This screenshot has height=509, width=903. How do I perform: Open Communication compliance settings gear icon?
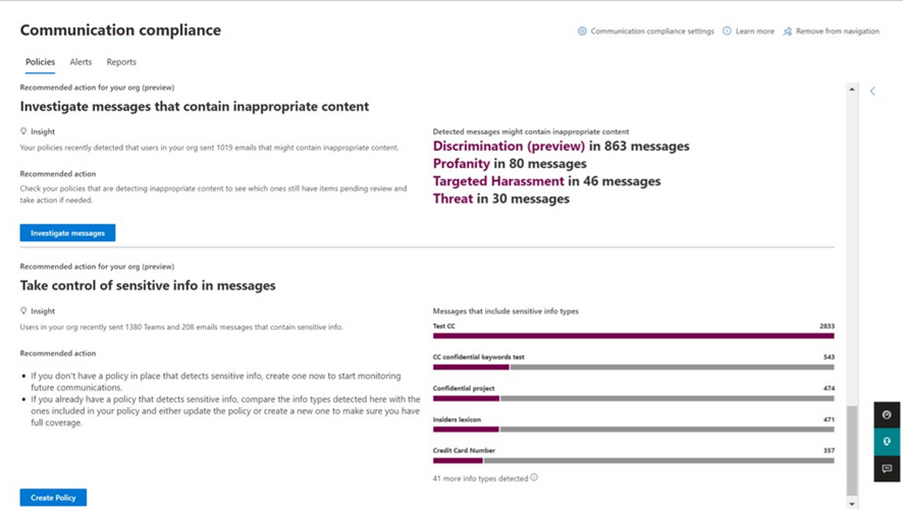point(582,31)
